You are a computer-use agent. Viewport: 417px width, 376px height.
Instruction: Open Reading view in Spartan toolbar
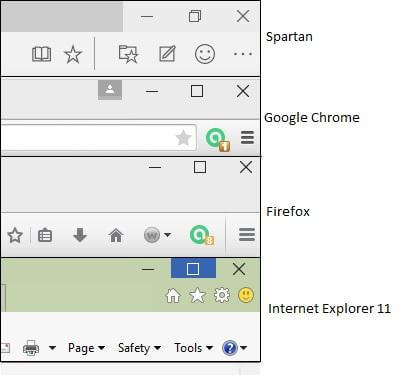[x=41, y=54]
